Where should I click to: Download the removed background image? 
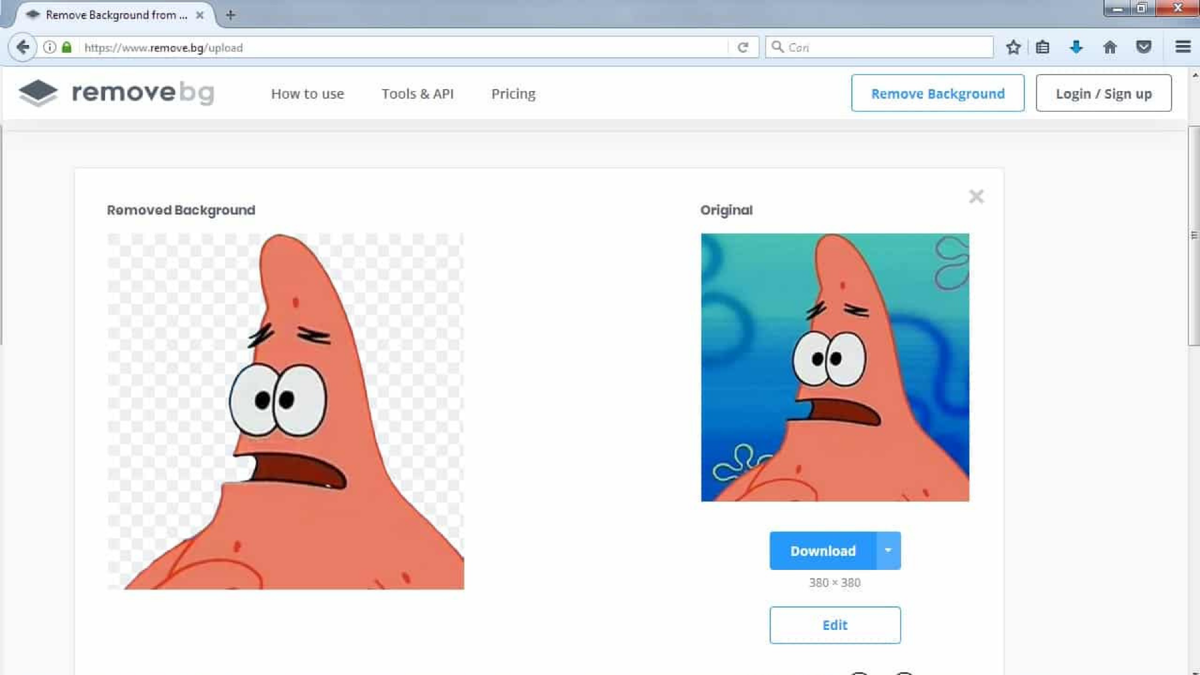point(822,550)
